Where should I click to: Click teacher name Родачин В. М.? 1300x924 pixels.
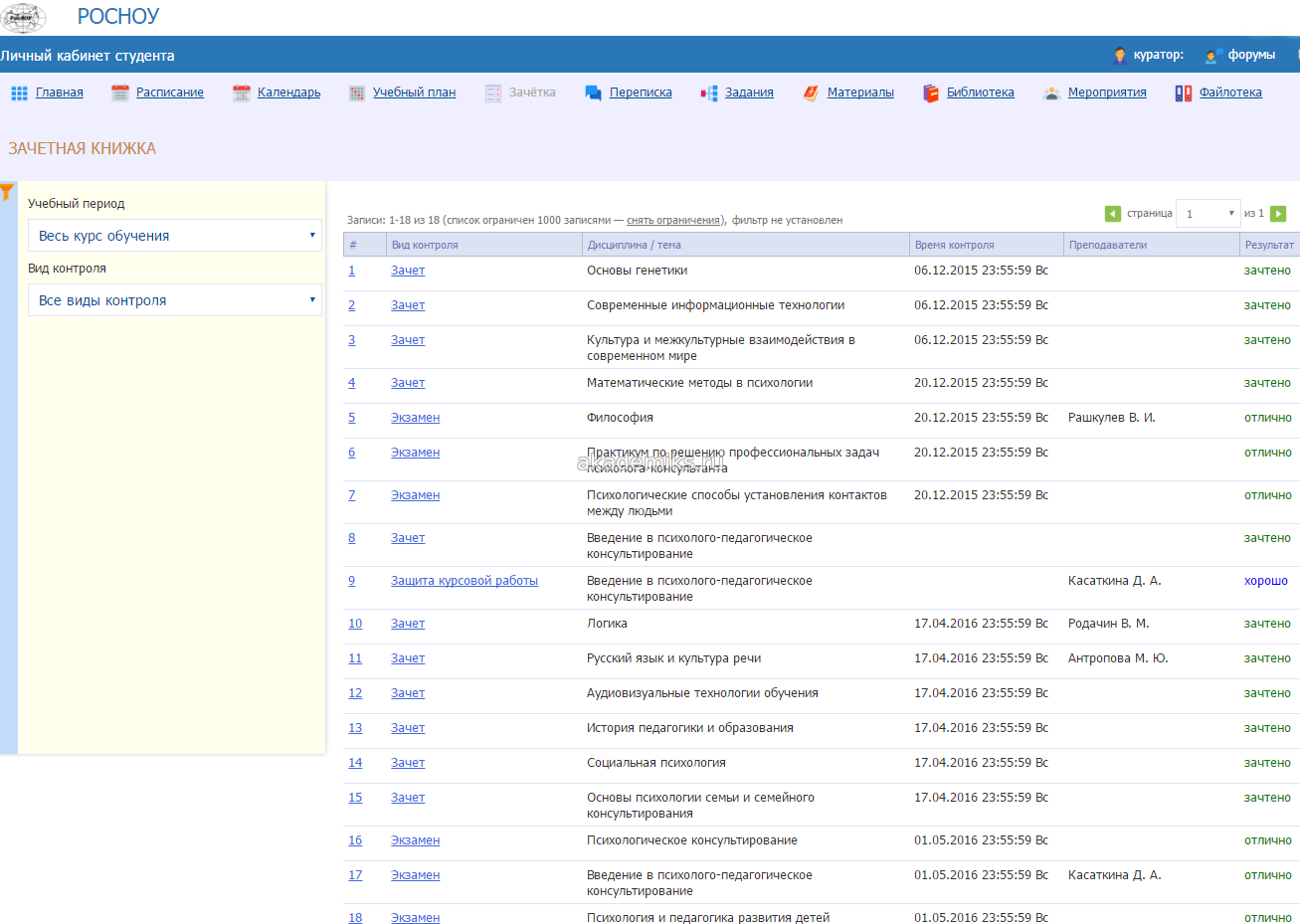tap(1108, 624)
